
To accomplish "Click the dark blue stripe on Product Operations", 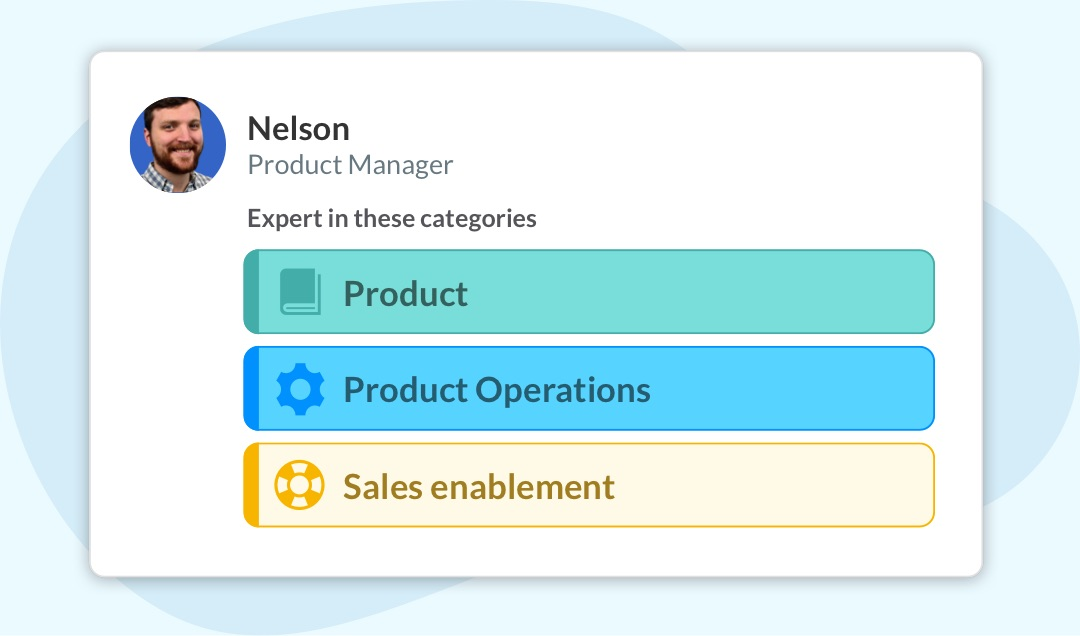I will click(251, 389).
